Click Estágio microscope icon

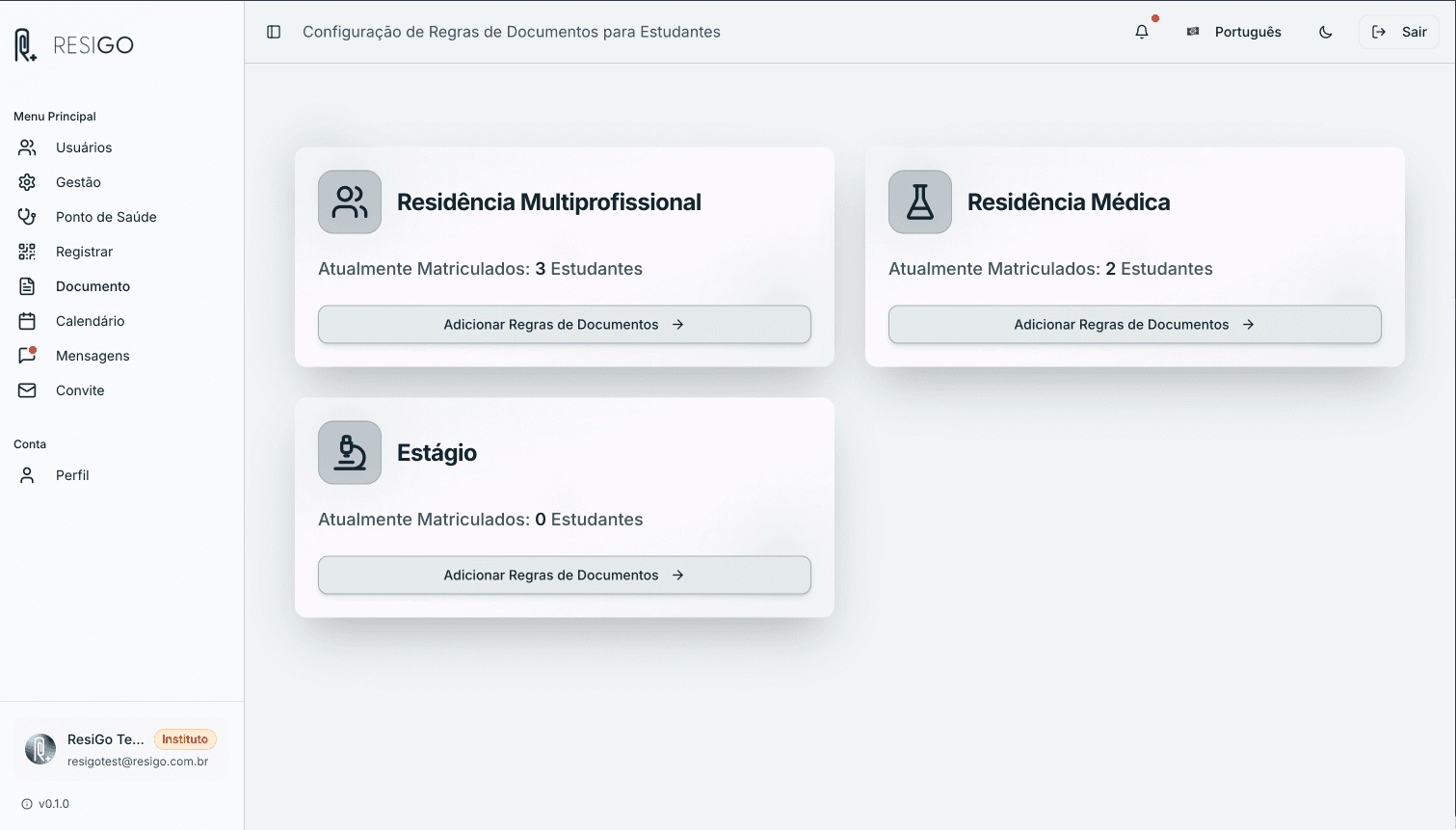350,453
